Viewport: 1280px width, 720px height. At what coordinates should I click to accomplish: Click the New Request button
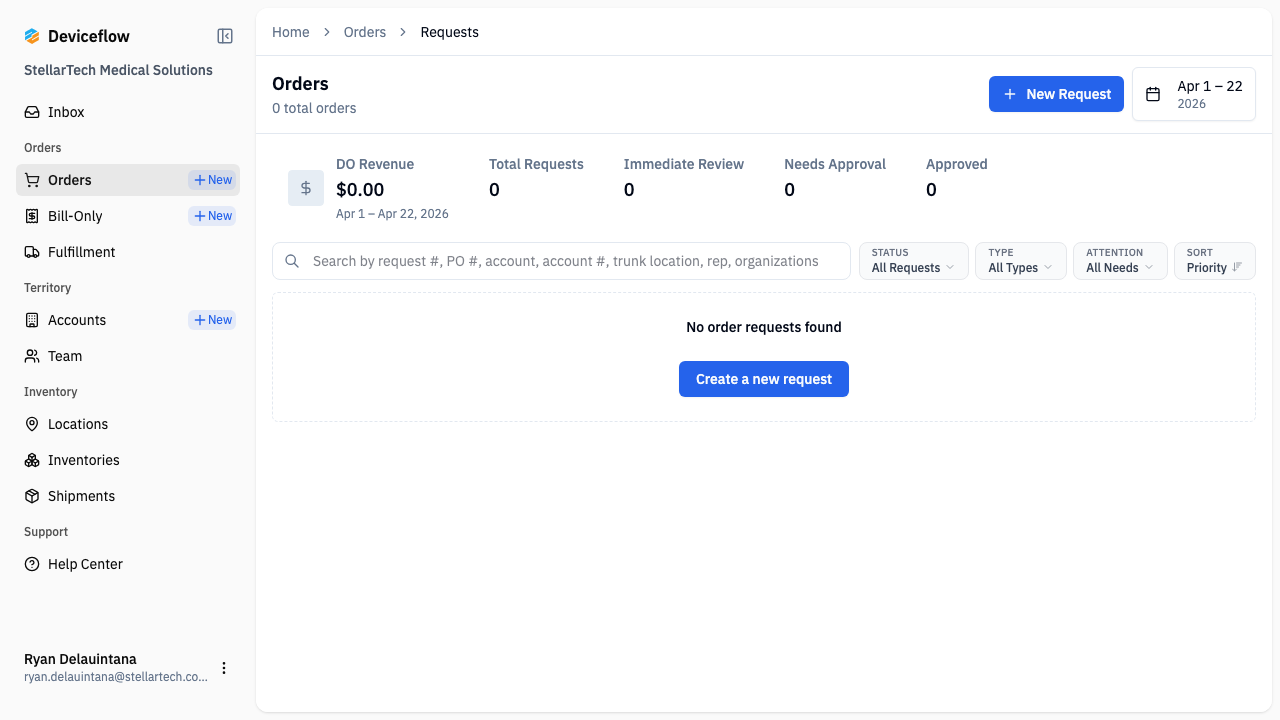[1056, 94]
